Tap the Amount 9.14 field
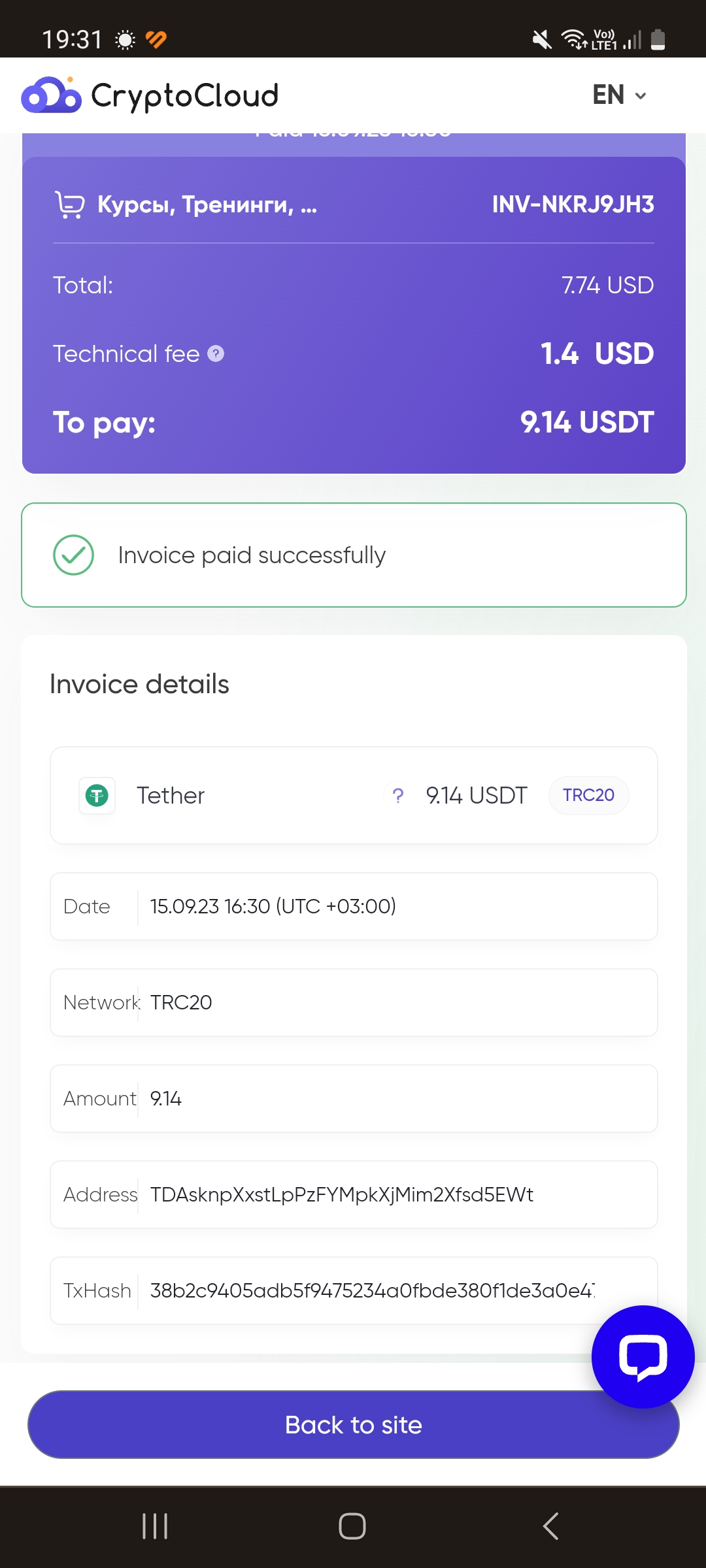Screen dimensions: 706x1568 tap(354, 1098)
